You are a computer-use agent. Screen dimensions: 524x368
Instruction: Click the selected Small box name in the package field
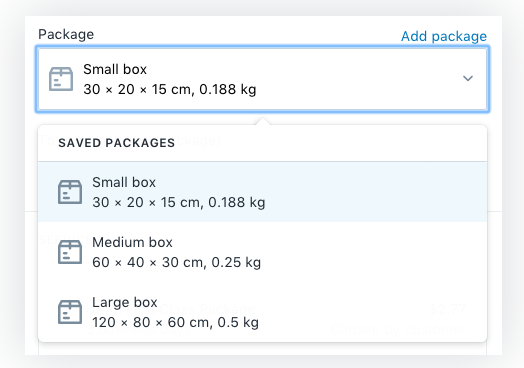click(x=115, y=69)
